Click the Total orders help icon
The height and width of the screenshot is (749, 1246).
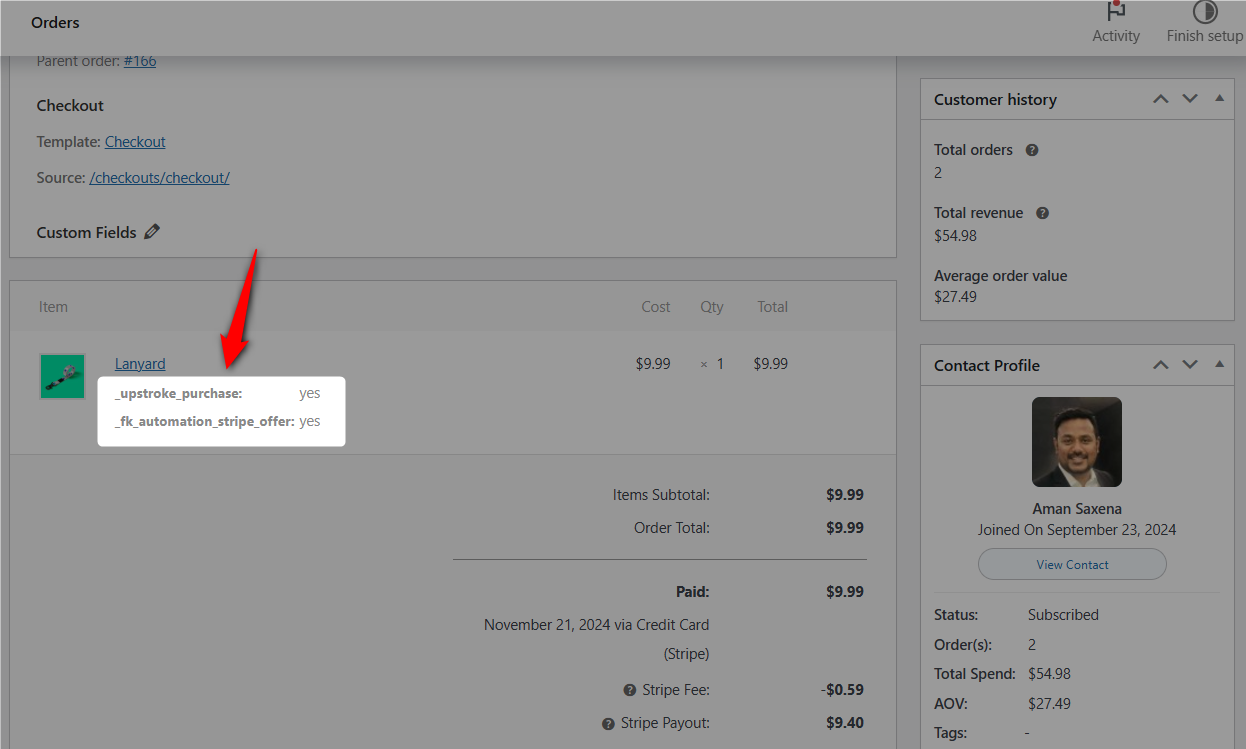tap(1032, 150)
